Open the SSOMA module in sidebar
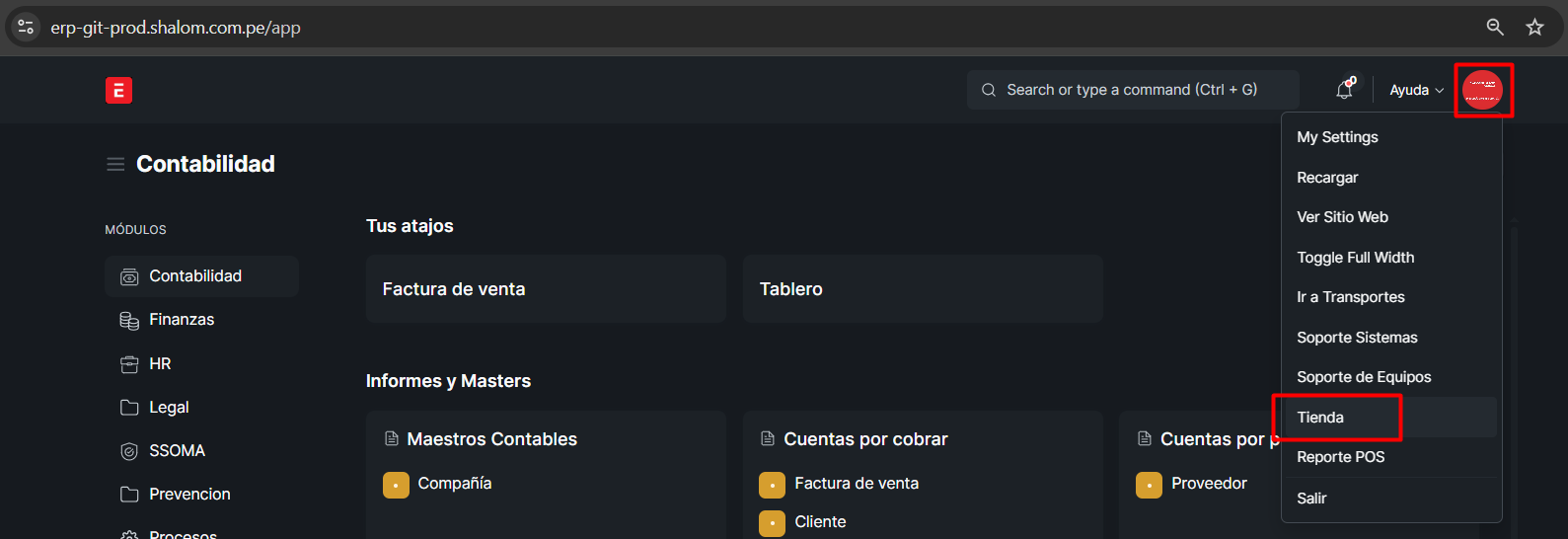Image resolution: width=1568 pixels, height=539 pixels. click(177, 451)
